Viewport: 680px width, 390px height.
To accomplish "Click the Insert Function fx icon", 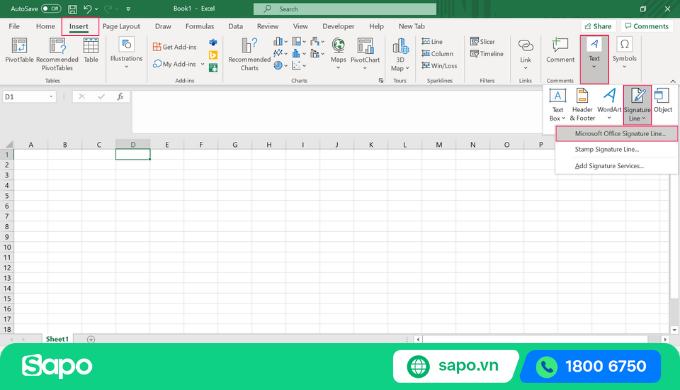I will (120, 97).
